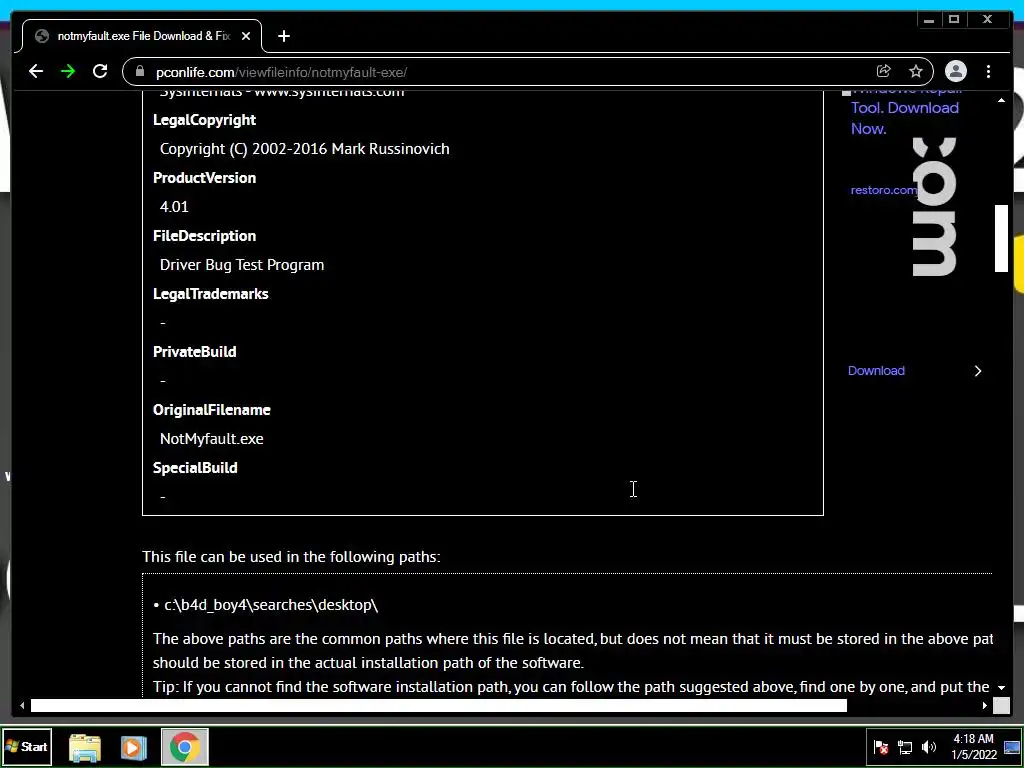This screenshot has width=1024, height=768.
Task: Click the chevron next to Download
Action: click(x=978, y=371)
